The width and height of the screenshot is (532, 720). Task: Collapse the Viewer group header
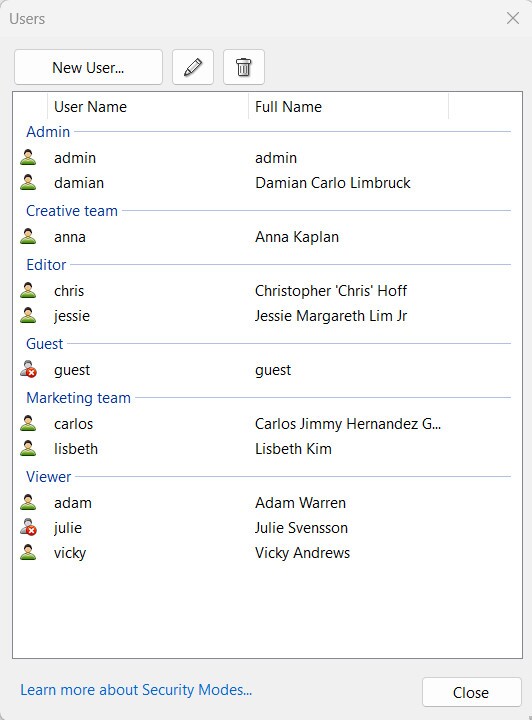point(49,477)
